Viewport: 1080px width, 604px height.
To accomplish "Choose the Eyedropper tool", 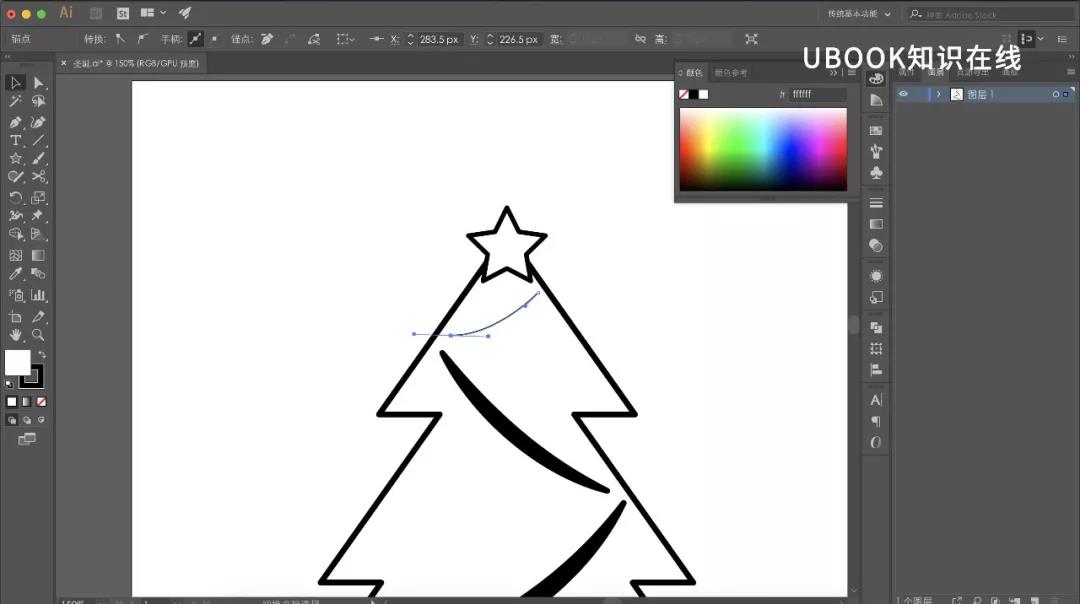I will (x=15, y=274).
